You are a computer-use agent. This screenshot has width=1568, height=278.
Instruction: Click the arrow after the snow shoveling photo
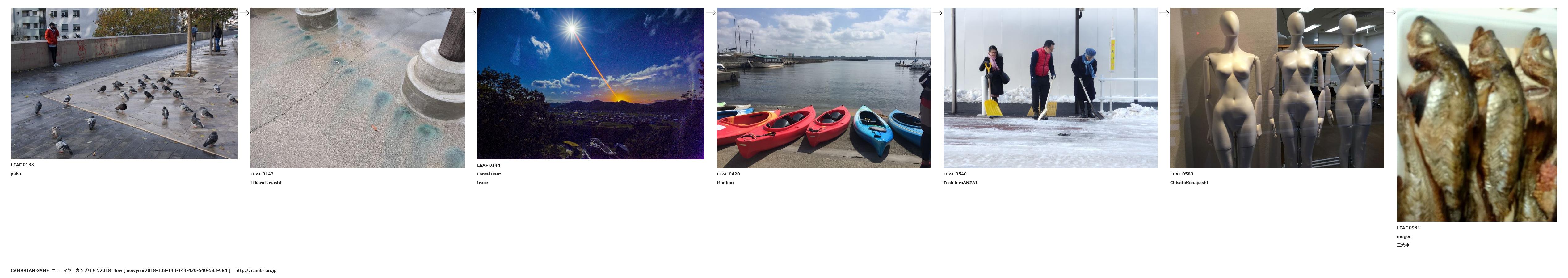[x=1164, y=13]
